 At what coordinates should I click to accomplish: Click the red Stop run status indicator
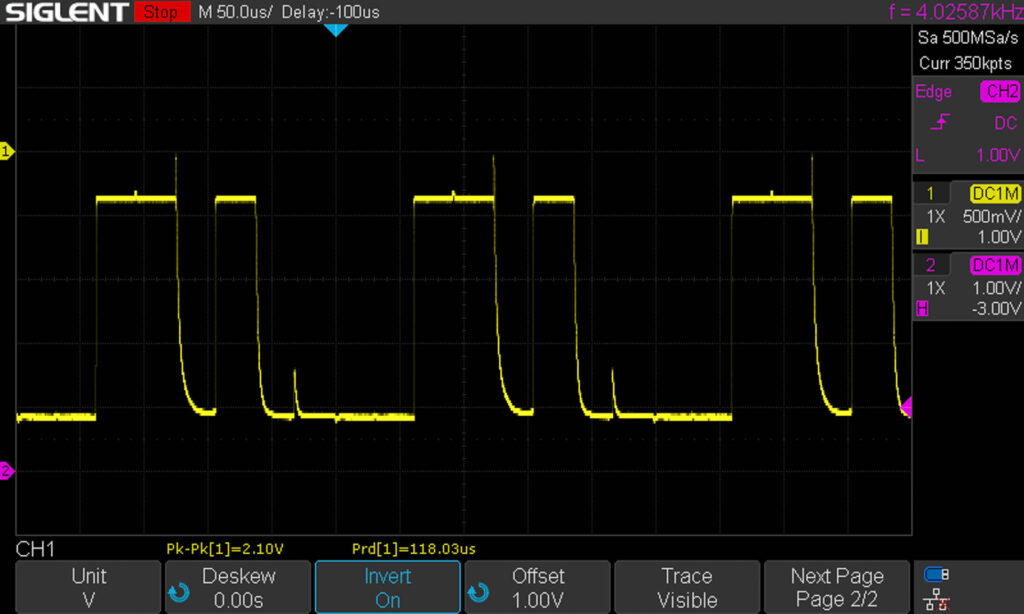pyautogui.click(x=162, y=12)
